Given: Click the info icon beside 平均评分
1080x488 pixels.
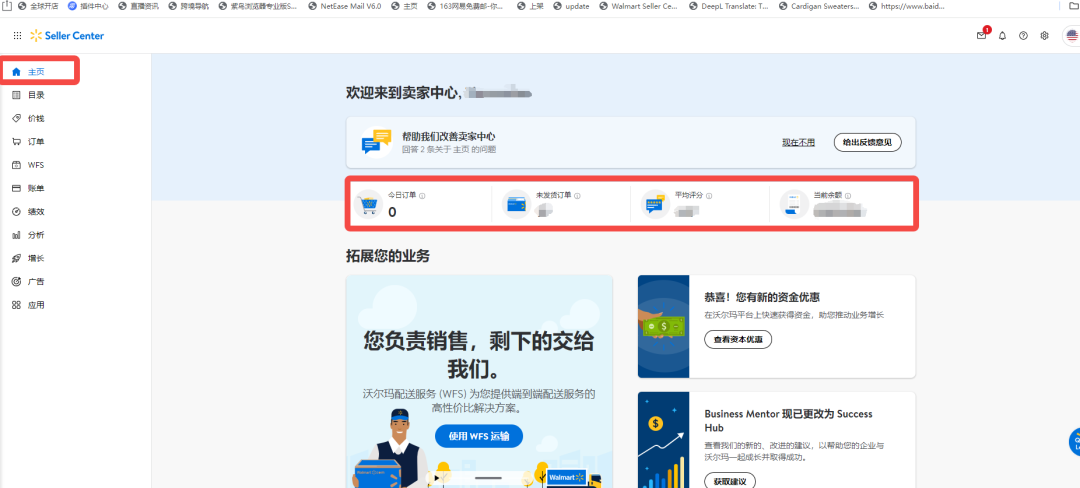Looking at the screenshot, I should (709, 195).
